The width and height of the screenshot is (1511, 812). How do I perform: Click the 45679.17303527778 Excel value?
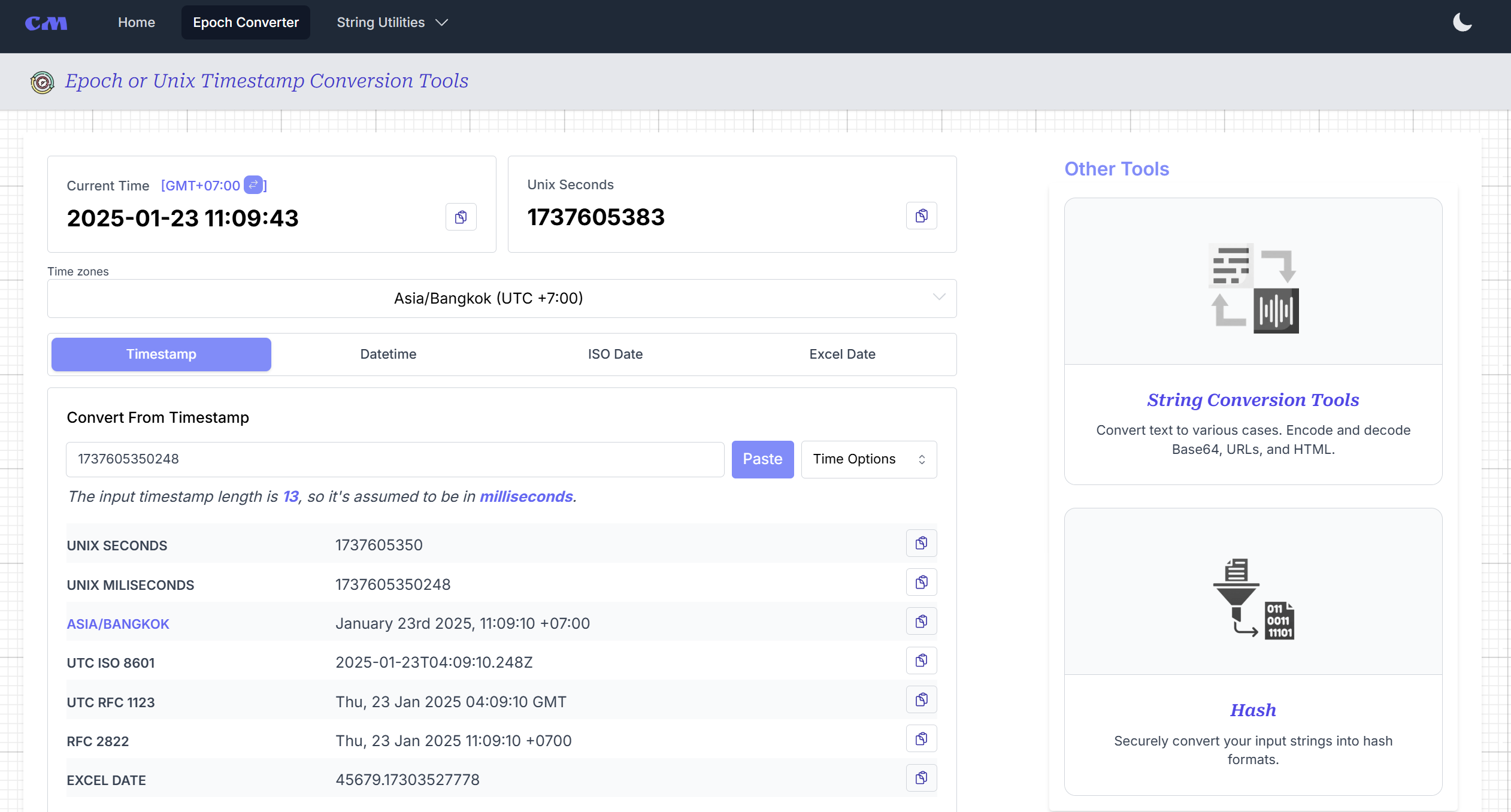coord(408,780)
